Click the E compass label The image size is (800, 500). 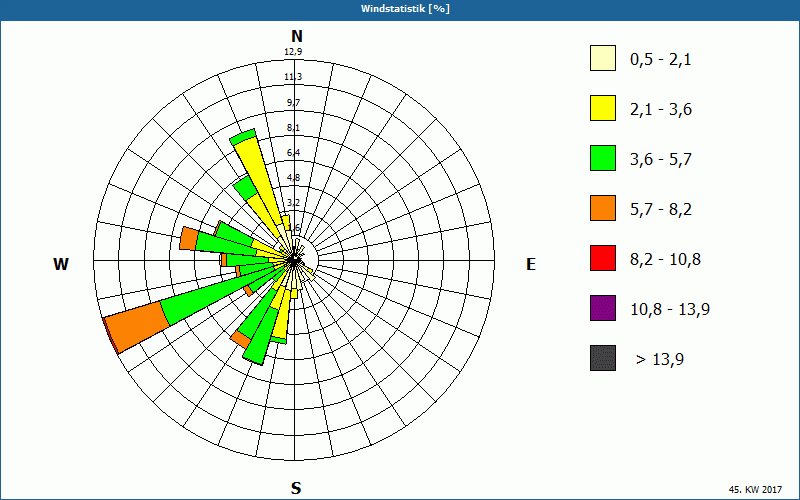[x=531, y=264]
